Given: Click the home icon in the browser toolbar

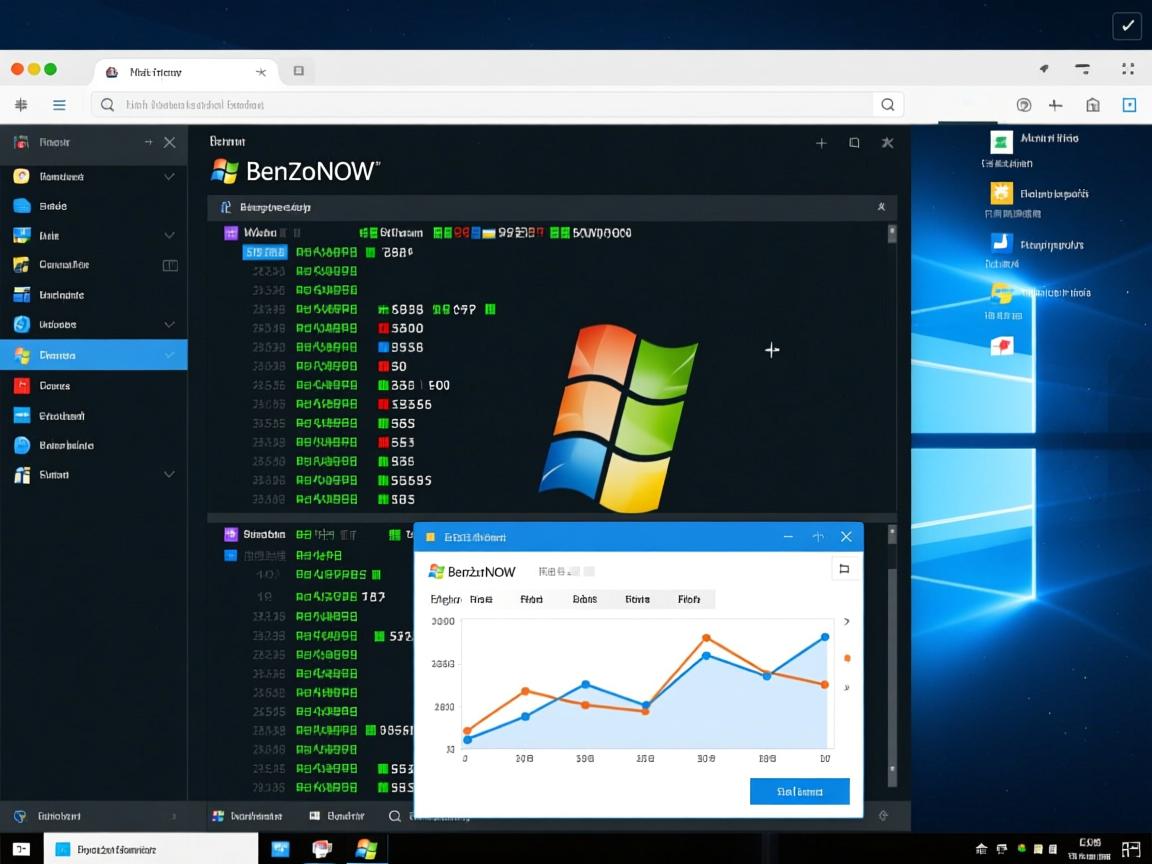Looking at the screenshot, I should coord(1092,105).
